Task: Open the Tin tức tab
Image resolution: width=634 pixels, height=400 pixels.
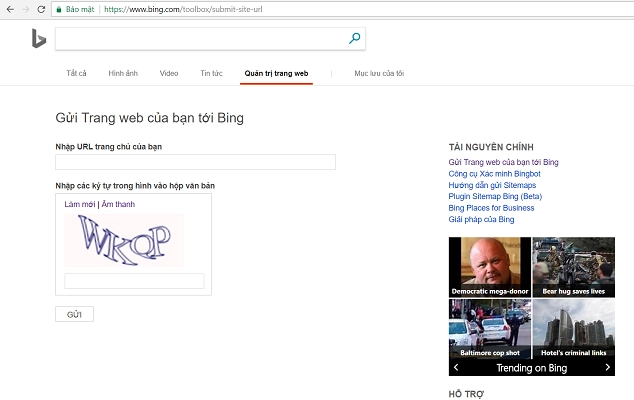Action: point(211,73)
